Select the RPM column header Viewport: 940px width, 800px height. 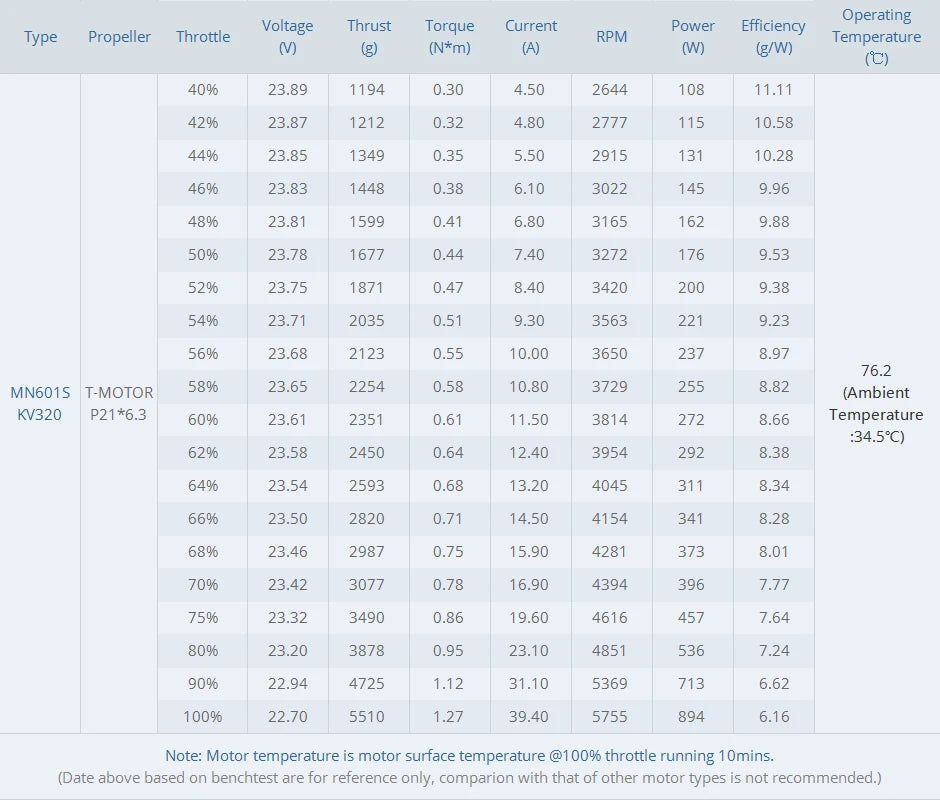point(611,37)
